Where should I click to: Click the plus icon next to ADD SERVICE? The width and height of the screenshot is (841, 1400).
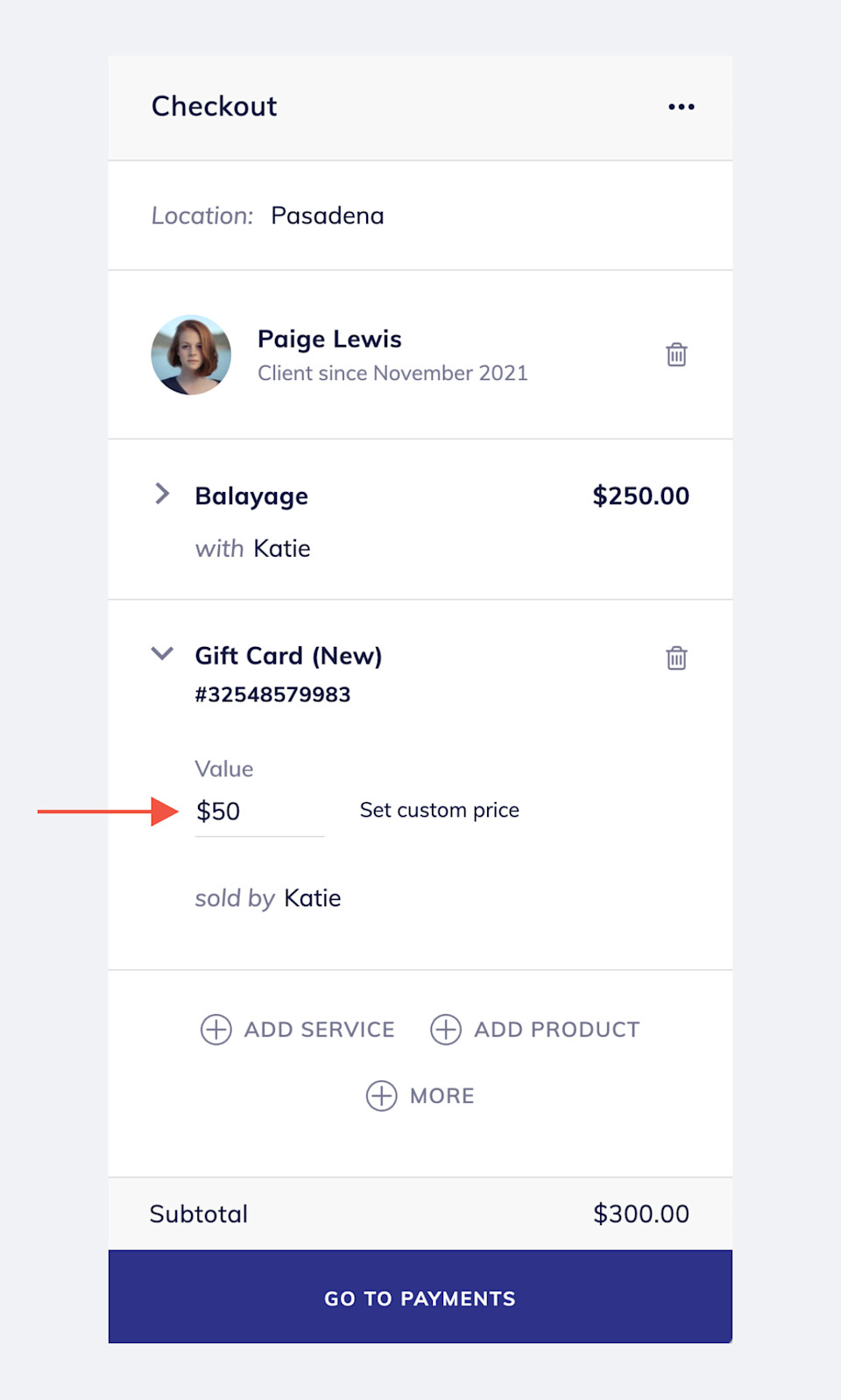(216, 1030)
